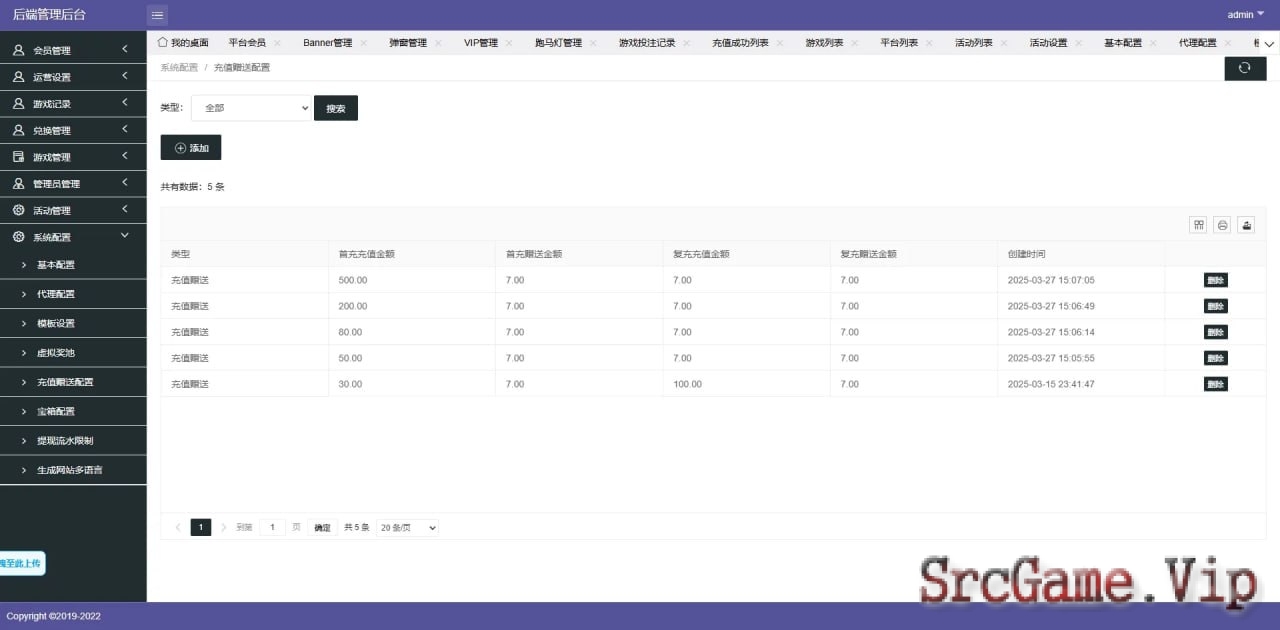Click the gear icon beside 系统配置
1280x630 pixels.
click(x=18, y=237)
